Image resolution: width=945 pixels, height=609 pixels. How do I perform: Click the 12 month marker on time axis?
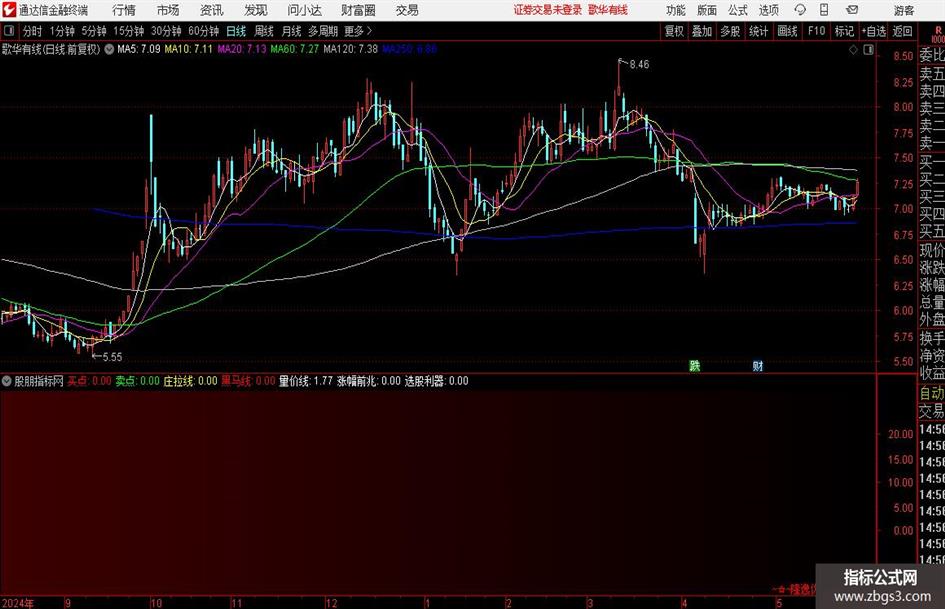(331, 603)
